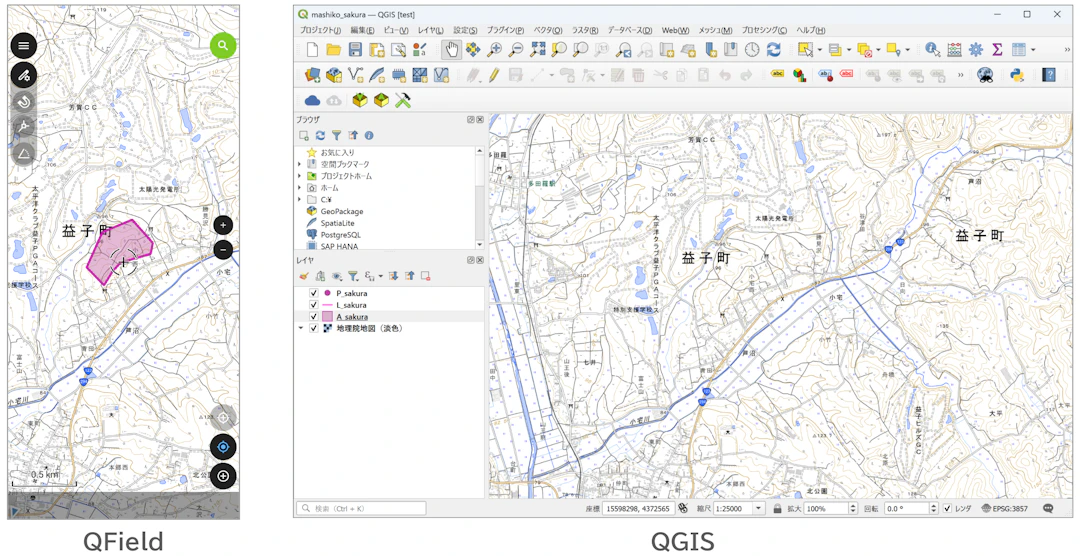The image size is (1080, 556).
Task: Zoom in with QField plus button
Action: pos(223,225)
